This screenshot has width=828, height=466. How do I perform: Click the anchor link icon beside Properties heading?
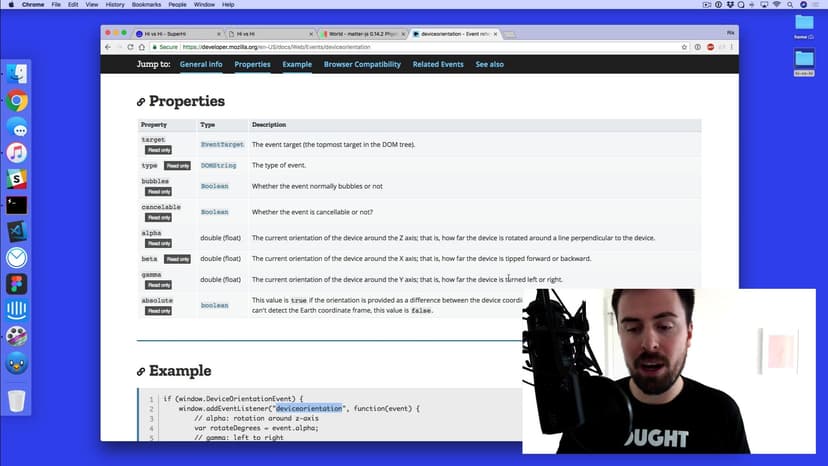pos(141,102)
